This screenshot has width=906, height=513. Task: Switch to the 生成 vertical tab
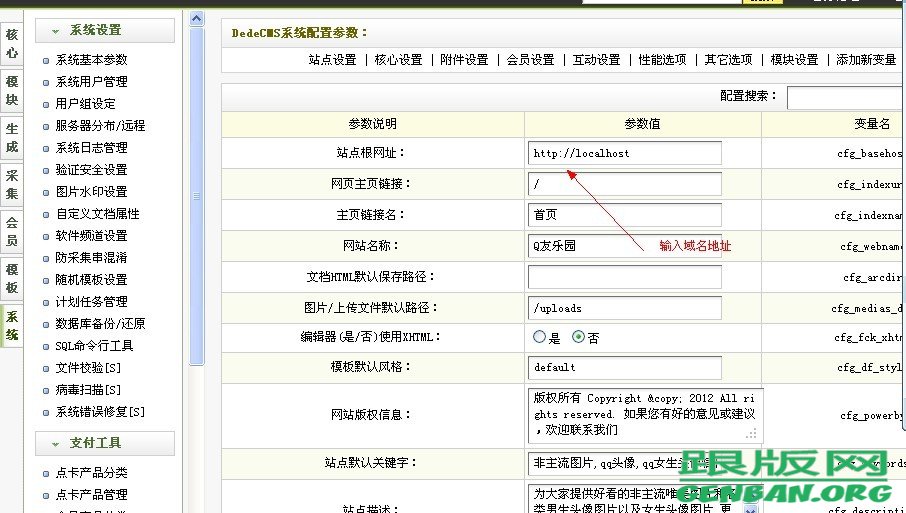point(12,137)
